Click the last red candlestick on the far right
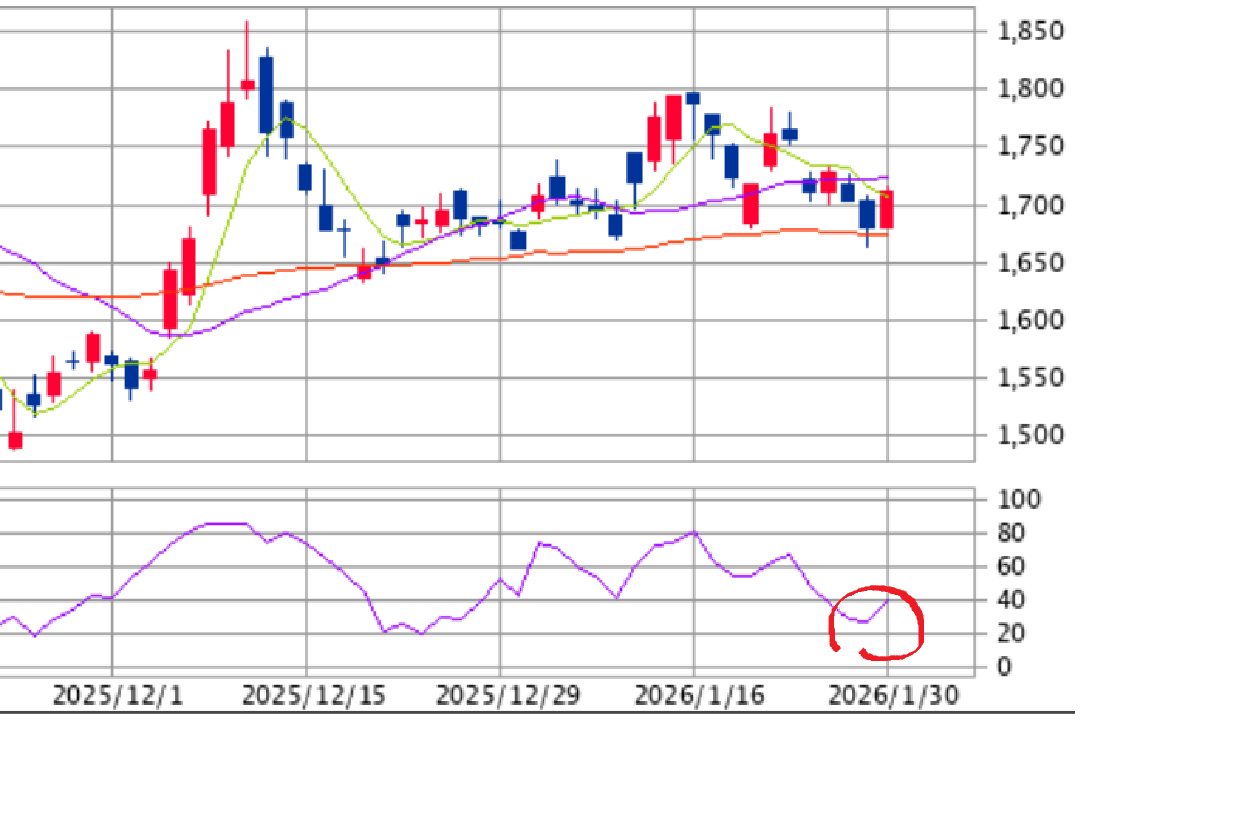This screenshot has width=1260, height=815. (886, 209)
